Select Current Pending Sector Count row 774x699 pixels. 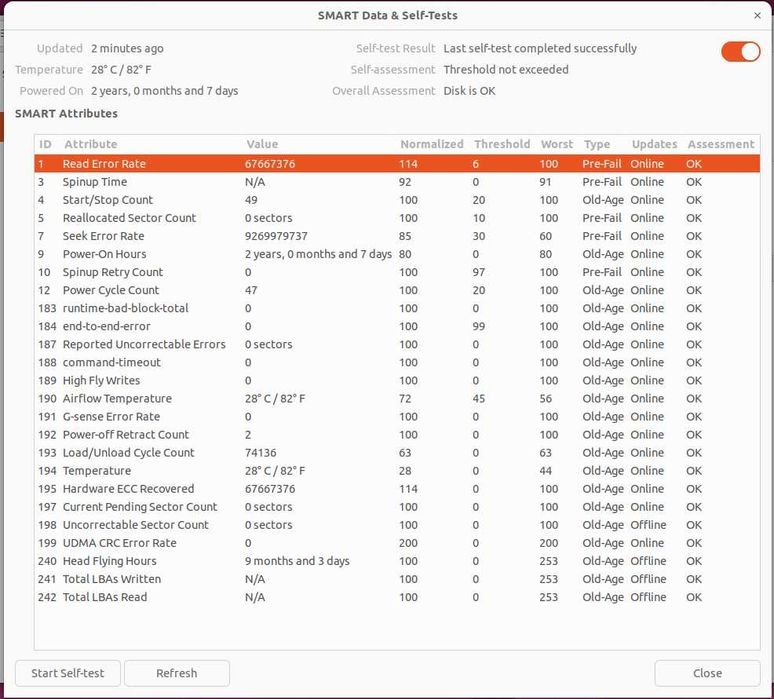point(397,507)
